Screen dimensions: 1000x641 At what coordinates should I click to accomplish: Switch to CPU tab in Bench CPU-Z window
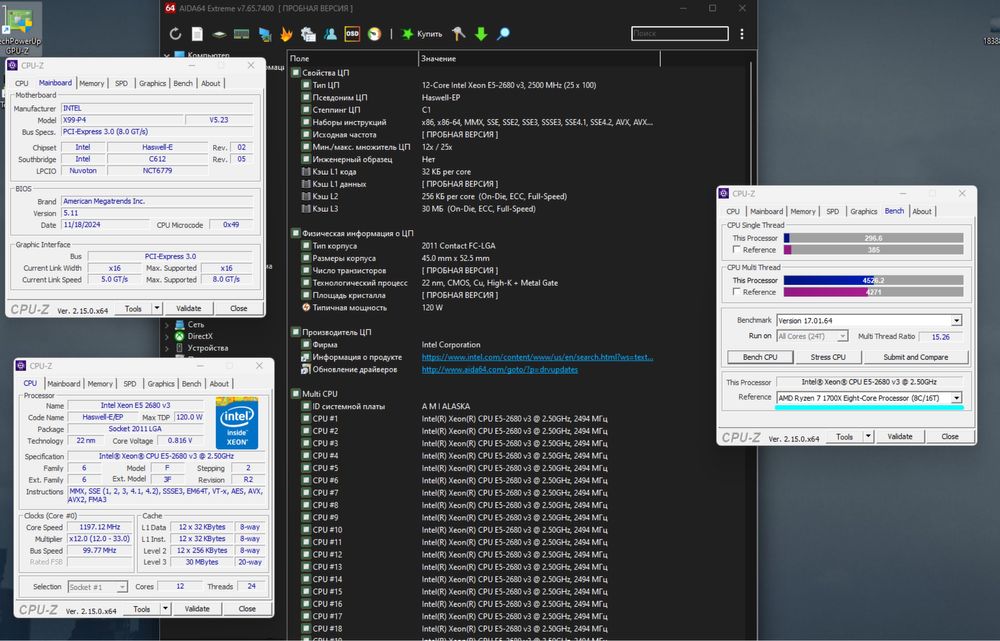(733, 212)
